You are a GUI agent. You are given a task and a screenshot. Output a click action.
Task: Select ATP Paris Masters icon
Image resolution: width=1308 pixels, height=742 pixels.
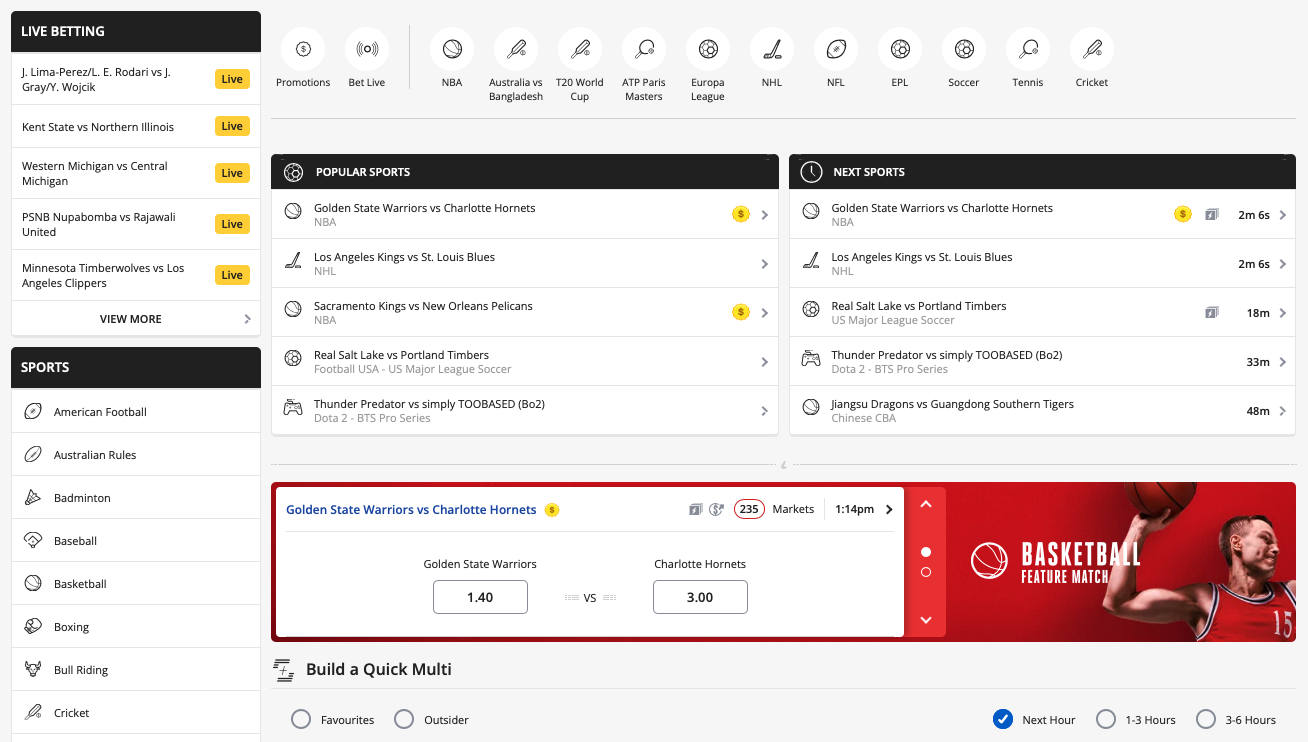[644, 48]
